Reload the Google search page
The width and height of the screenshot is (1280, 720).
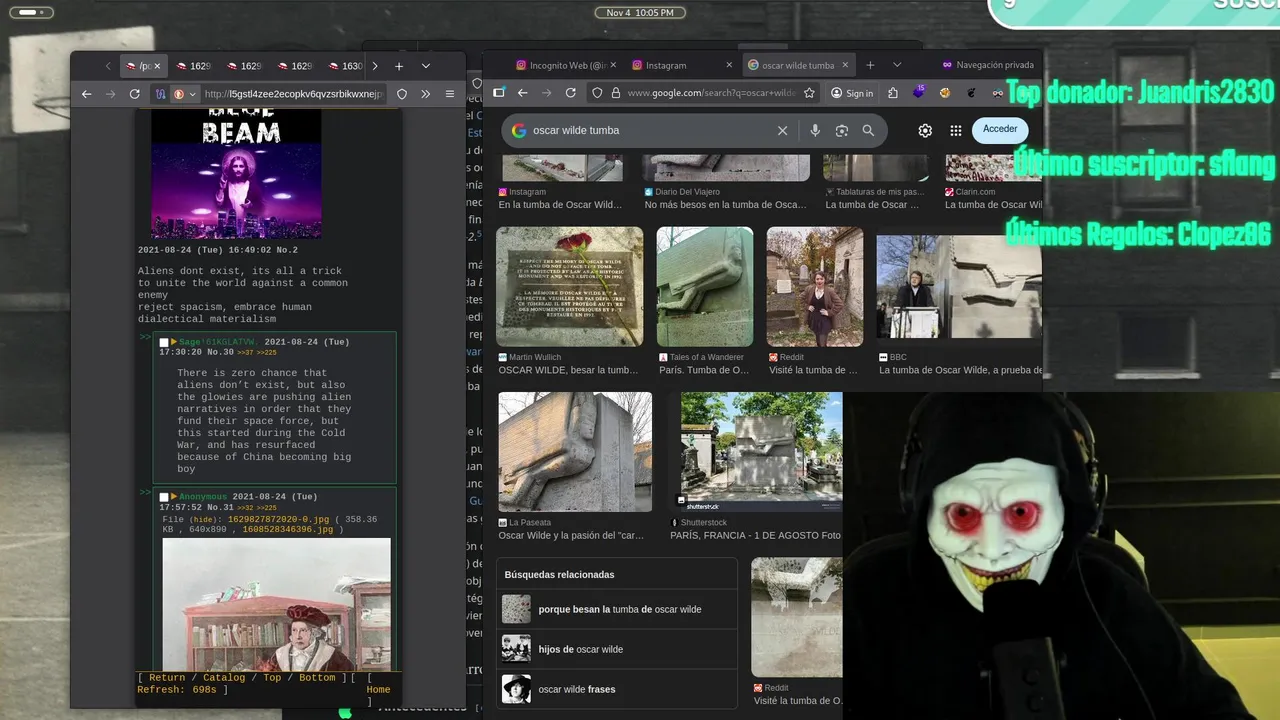click(x=570, y=93)
